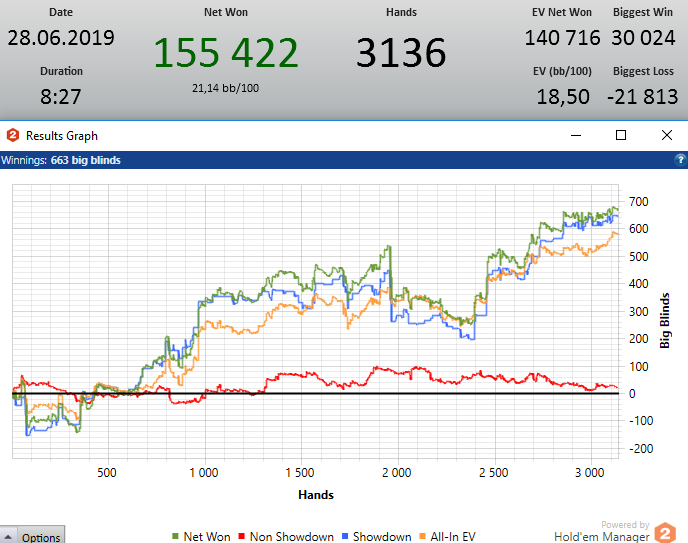Click the green Net Won legend swatch

pyautogui.click(x=176, y=536)
